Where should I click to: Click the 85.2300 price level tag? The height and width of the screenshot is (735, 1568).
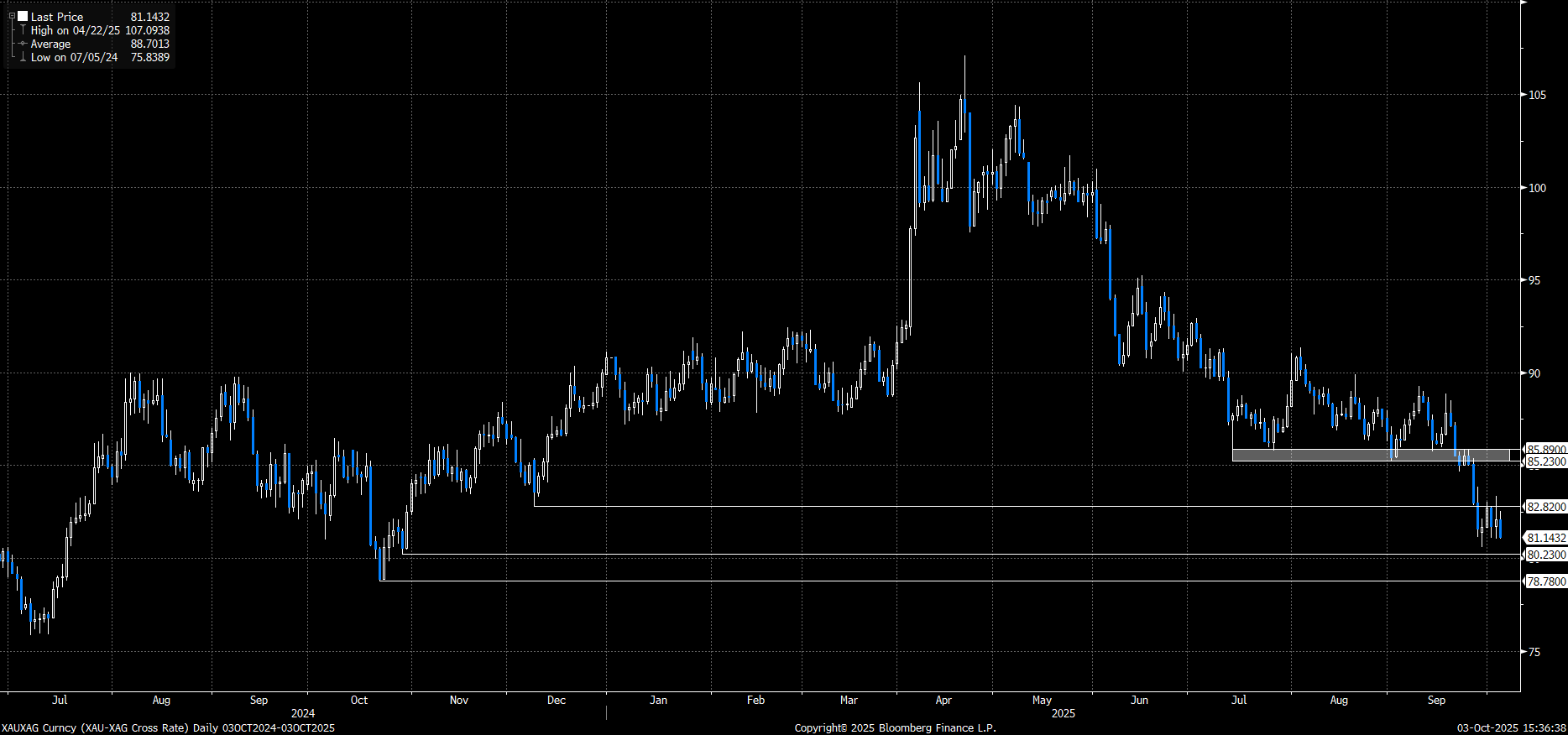pyautogui.click(x=1545, y=462)
